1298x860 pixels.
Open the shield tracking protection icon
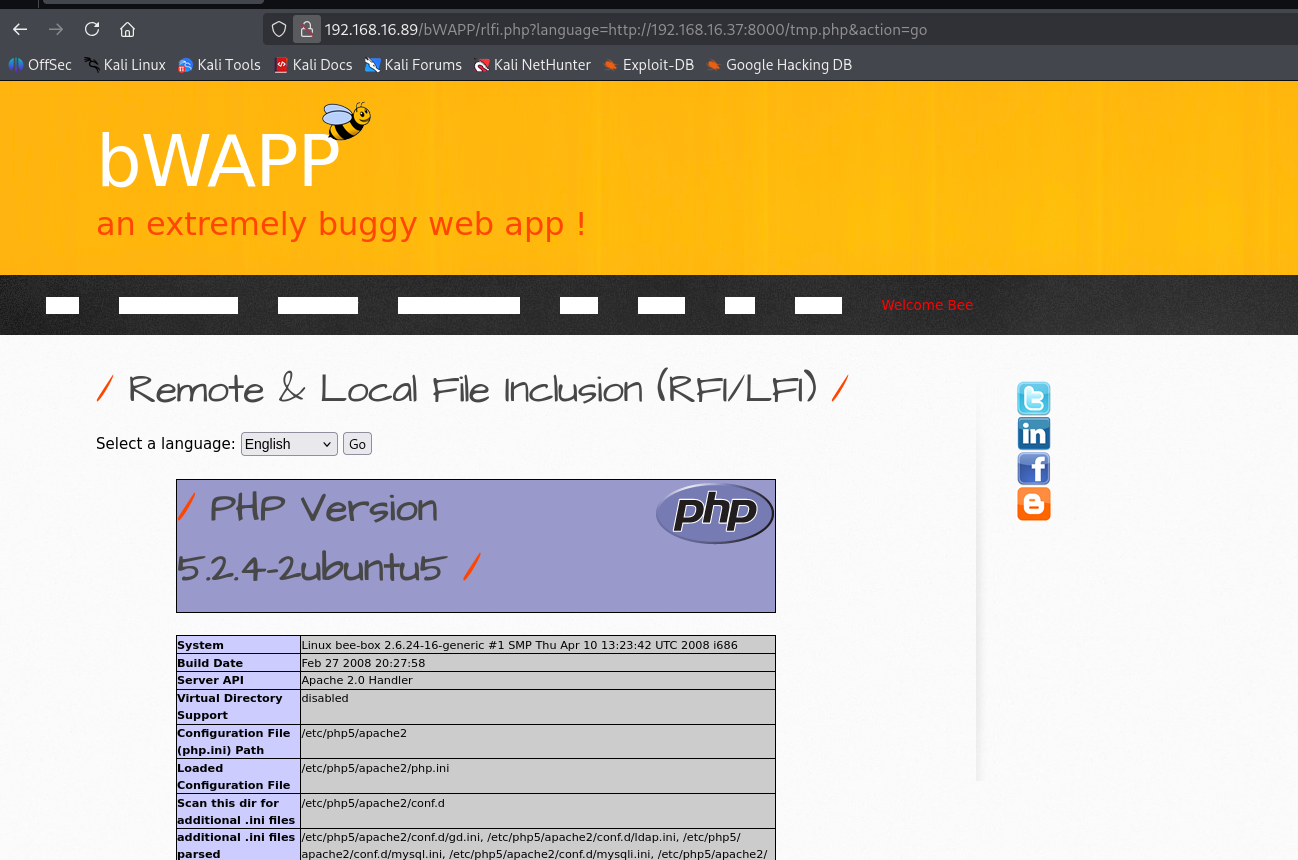pos(279,30)
